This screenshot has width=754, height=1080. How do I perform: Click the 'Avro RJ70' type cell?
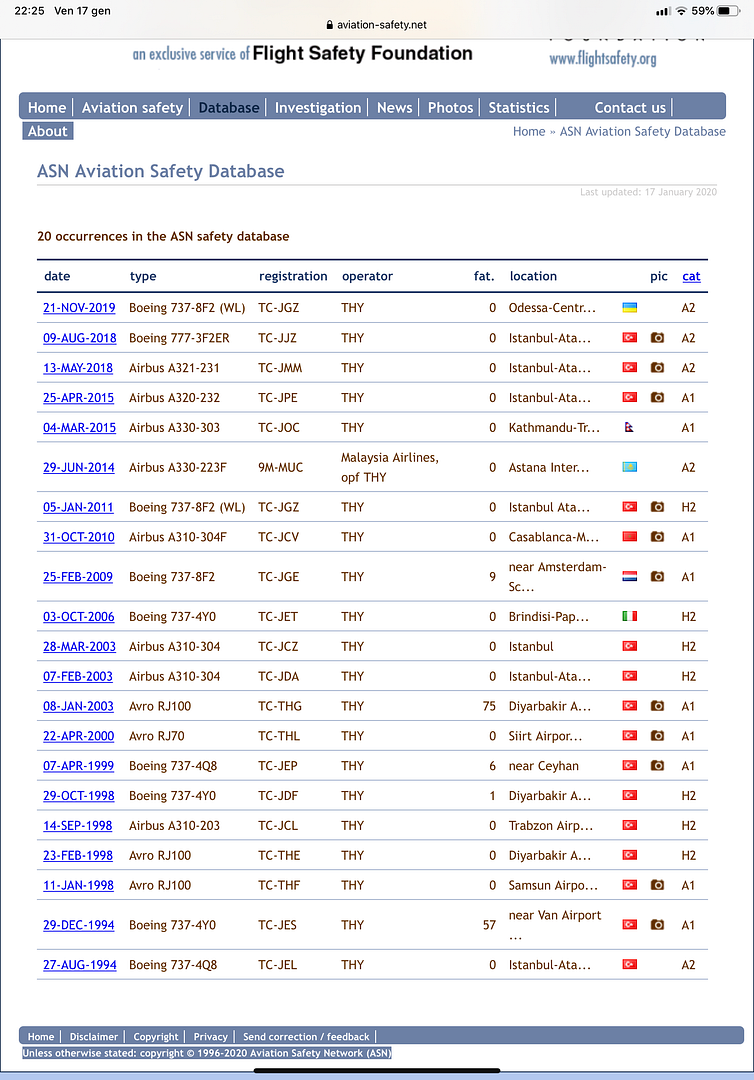[x=156, y=736]
